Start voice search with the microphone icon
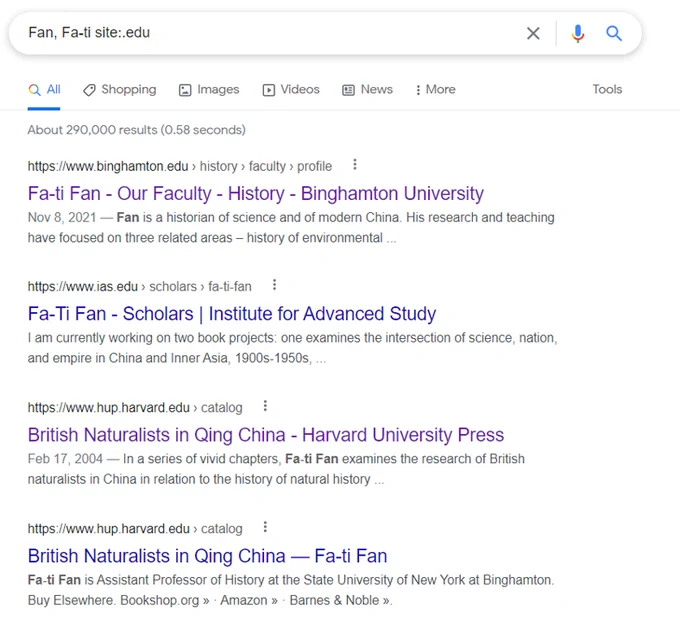 (578, 33)
